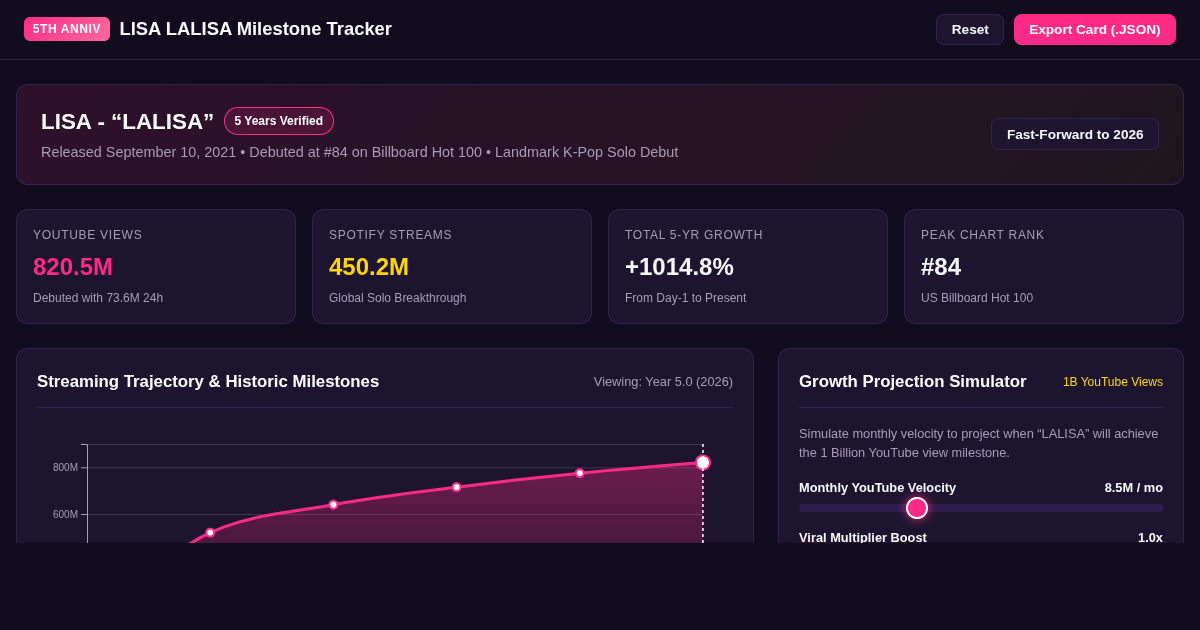Click 'From Day-1 to Present' text
Viewport: 1200px width, 630px height.
click(685, 298)
